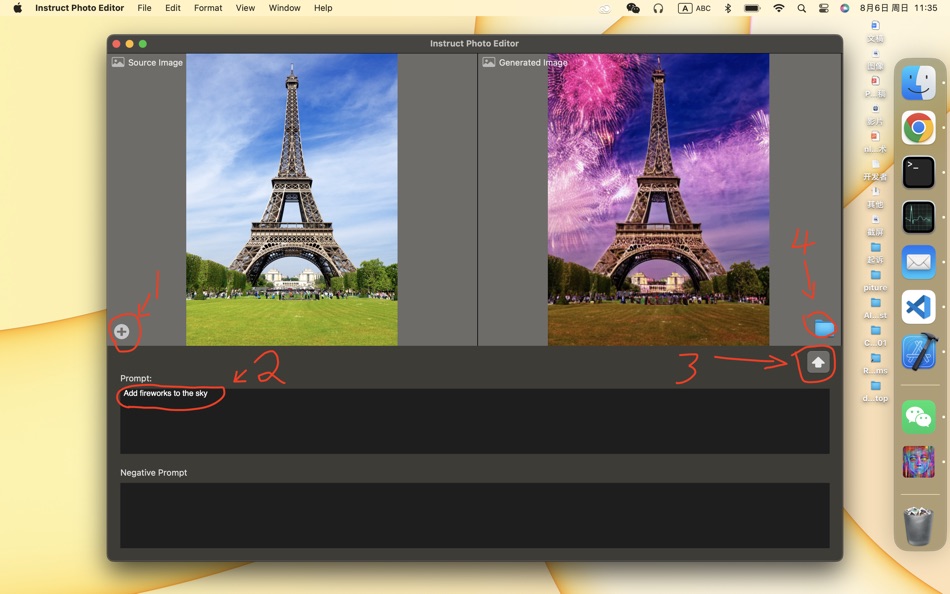Open the Edit menu
The width and height of the screenshot is (950, 594).
click(173, 8)
